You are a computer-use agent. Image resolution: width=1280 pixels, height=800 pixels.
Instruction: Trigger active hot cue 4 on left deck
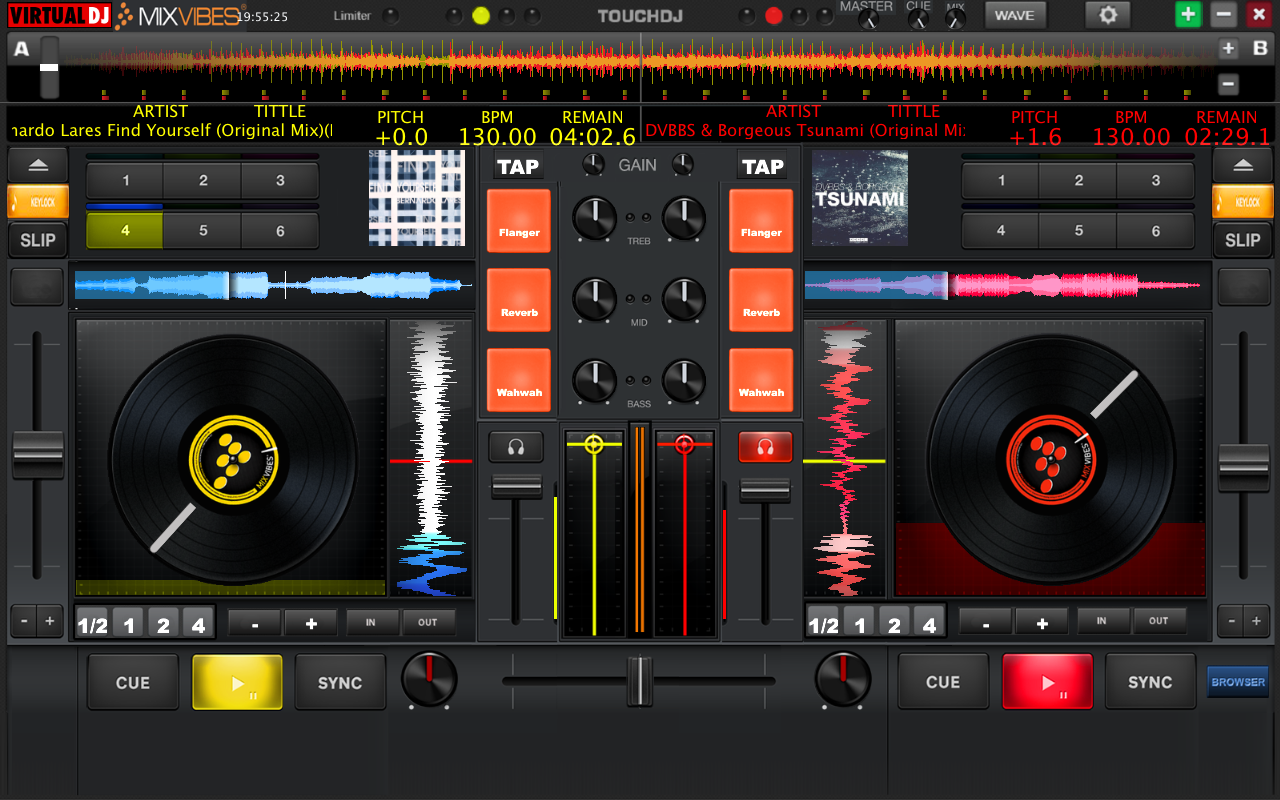point(125,231)
